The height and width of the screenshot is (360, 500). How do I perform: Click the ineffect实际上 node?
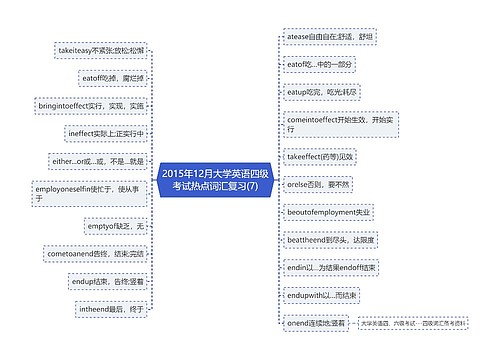(x=106, y=134)
